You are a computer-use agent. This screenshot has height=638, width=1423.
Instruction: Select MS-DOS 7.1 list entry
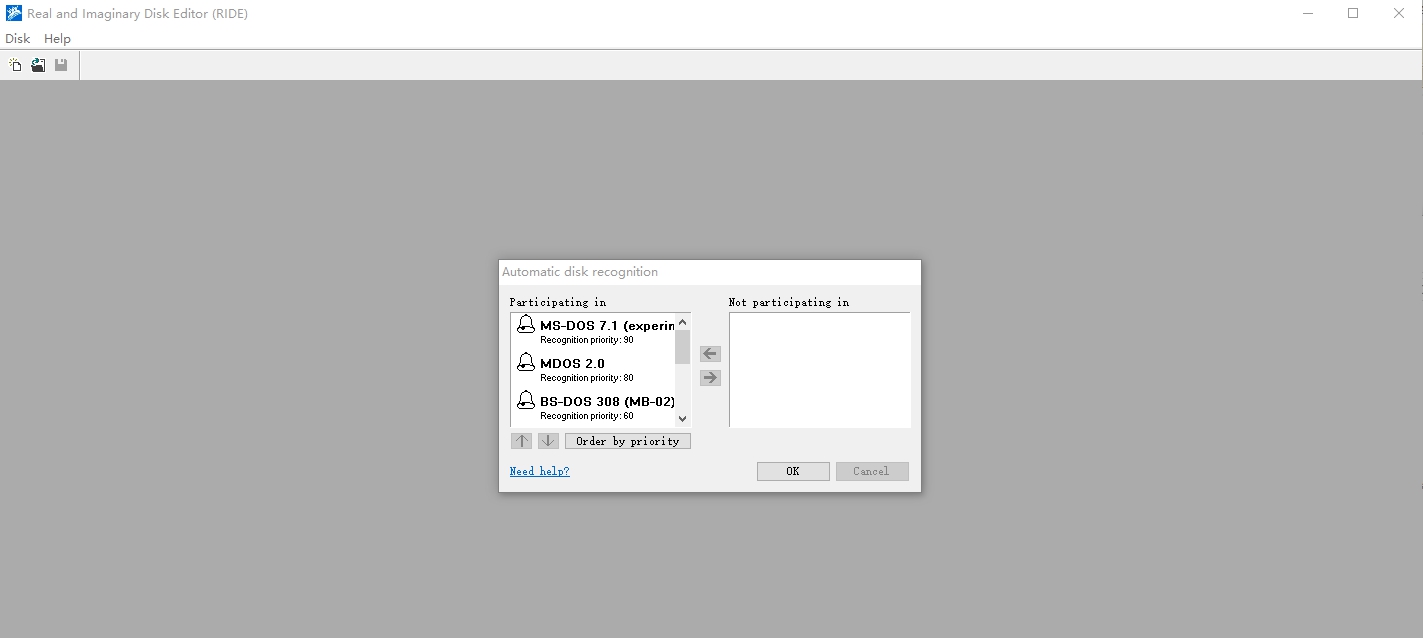point(593,332)
